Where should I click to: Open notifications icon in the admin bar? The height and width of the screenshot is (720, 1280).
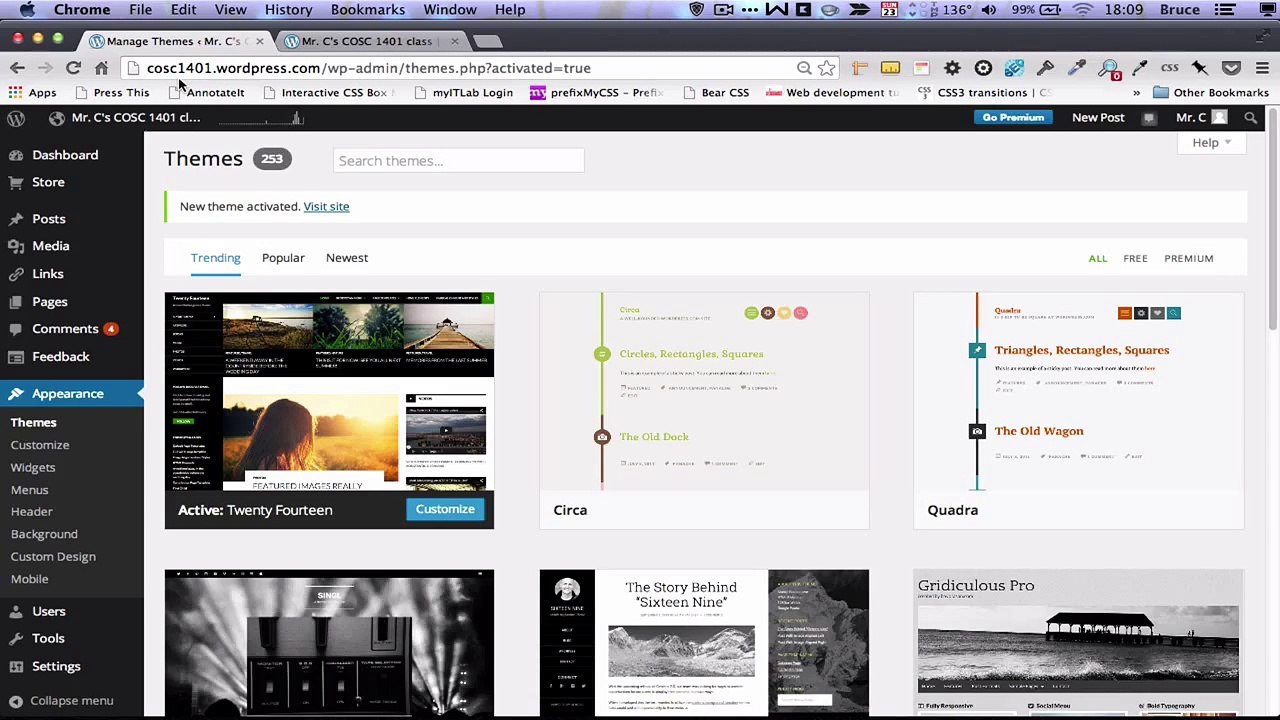coord(1149,117)
